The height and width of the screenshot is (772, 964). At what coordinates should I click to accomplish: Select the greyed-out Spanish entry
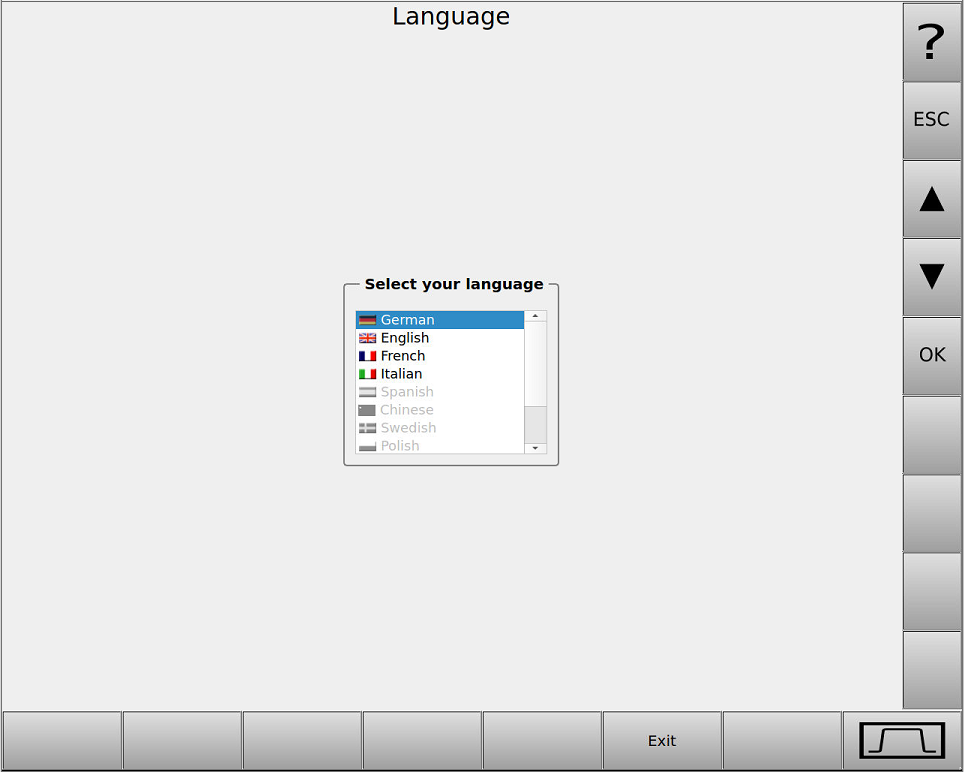coord(406,392)
